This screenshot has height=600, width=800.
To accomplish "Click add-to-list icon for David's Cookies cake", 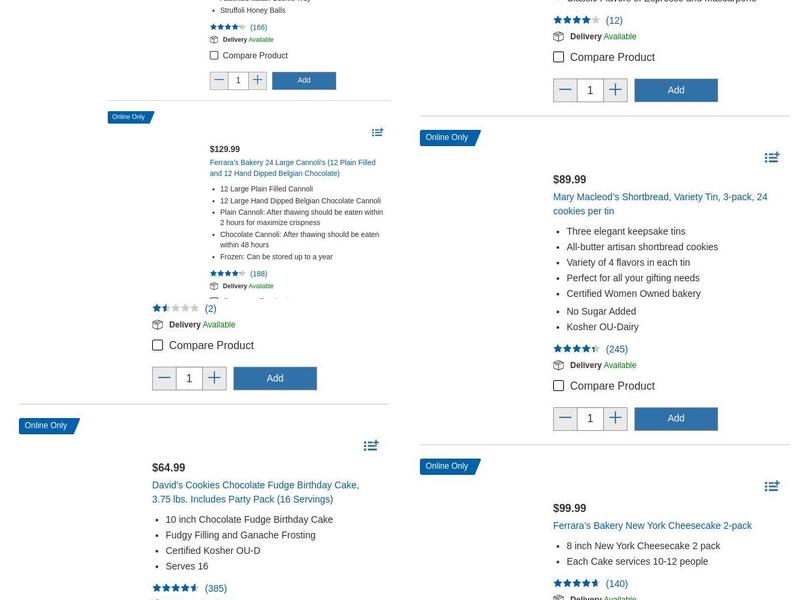I will 371,445.
